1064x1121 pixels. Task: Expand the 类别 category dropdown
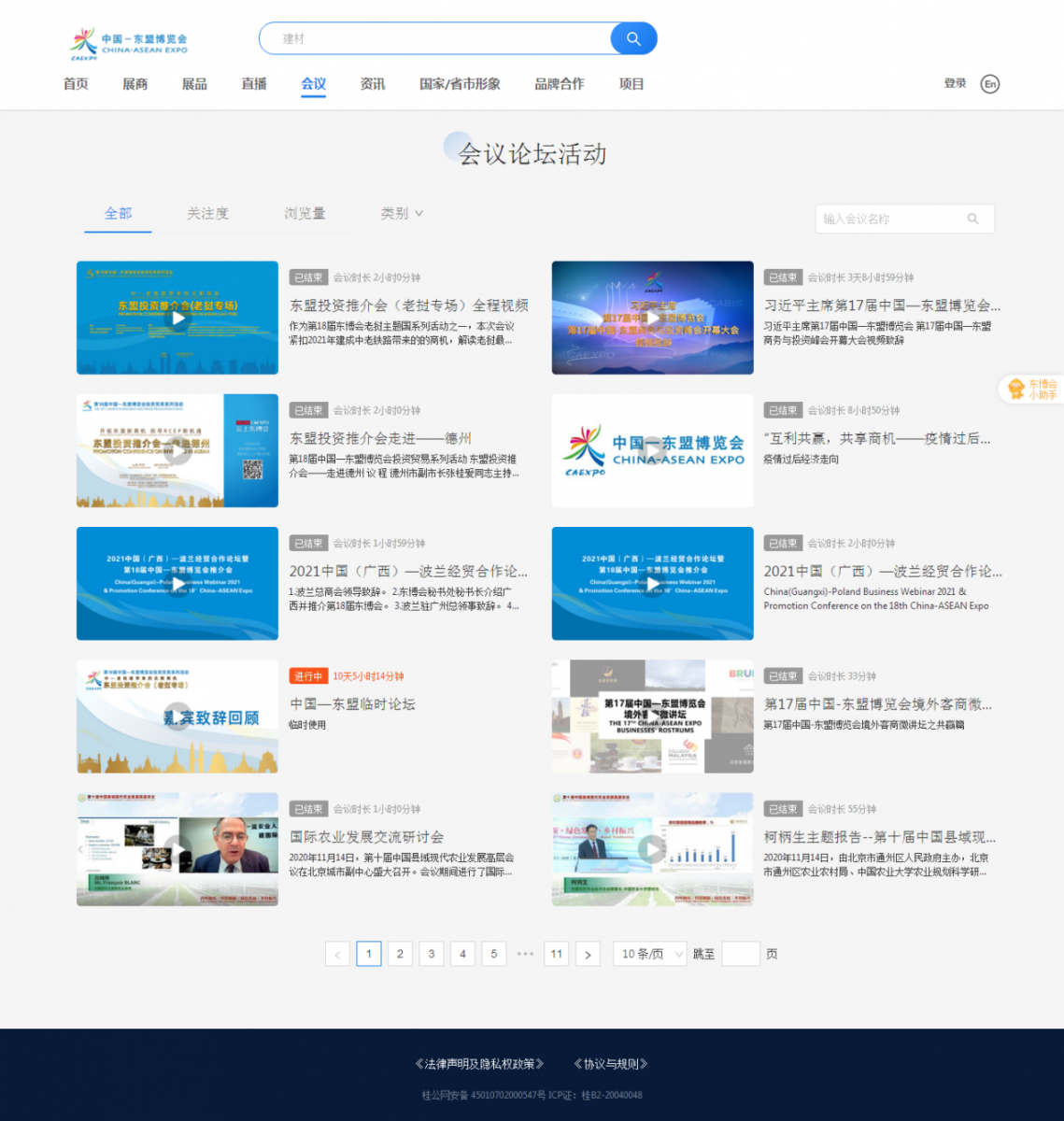pos(402,213)
